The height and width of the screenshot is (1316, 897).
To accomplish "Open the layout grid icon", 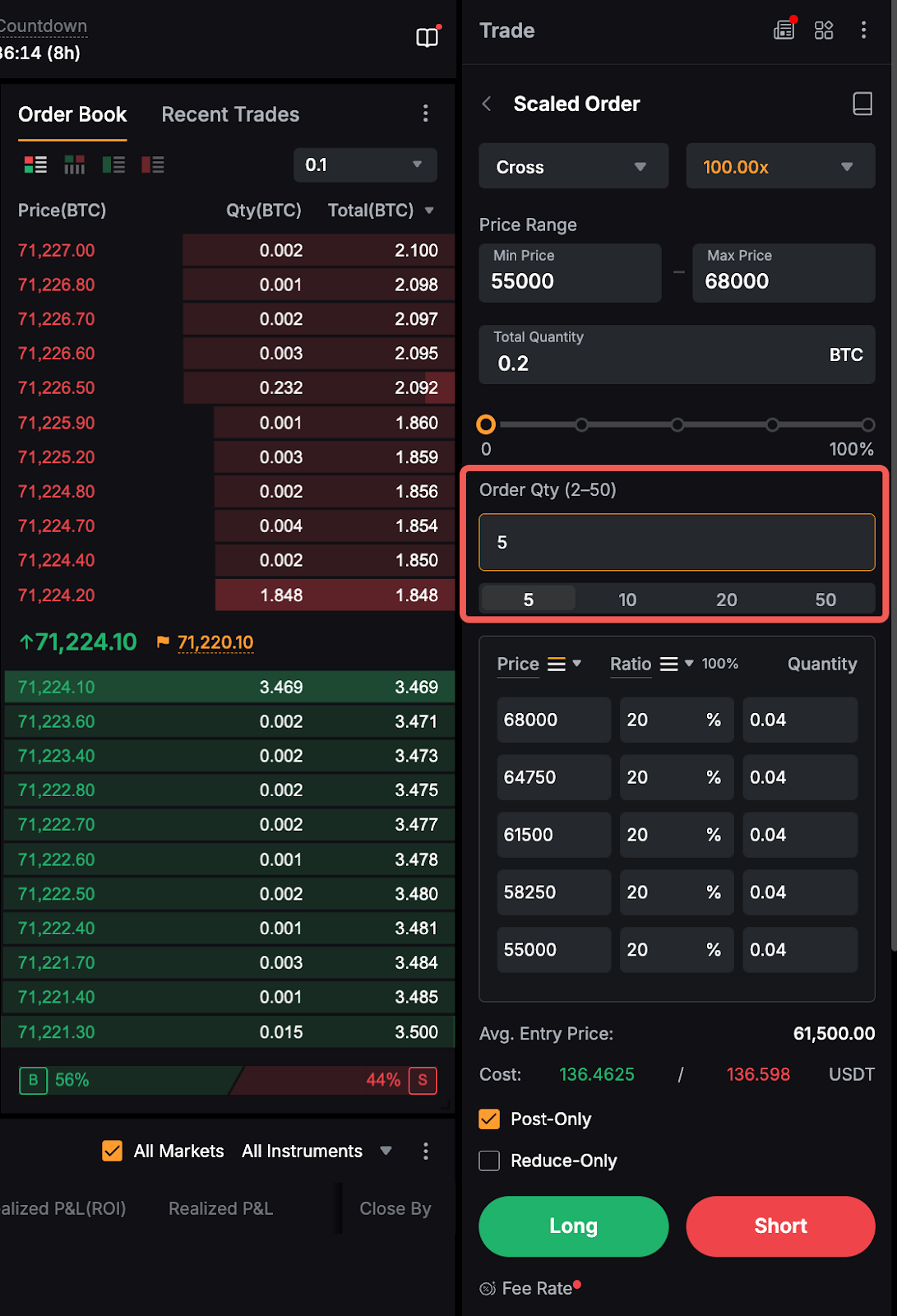I will (x=824, y=30).
